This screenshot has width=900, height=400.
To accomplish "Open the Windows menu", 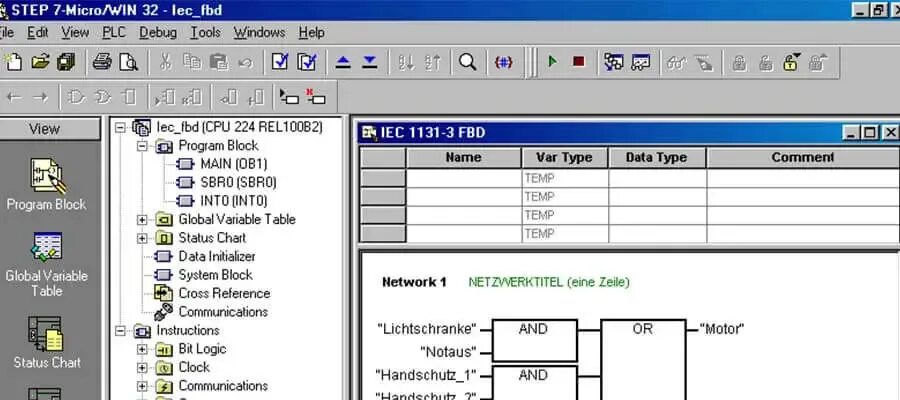I will (259, 33).
